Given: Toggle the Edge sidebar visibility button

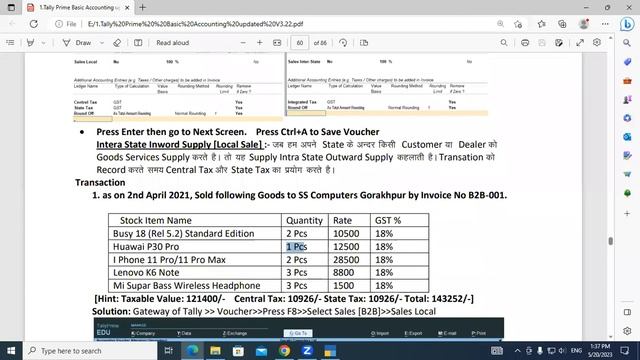Looking at the screenshot, I should click(x=627, y=312).
